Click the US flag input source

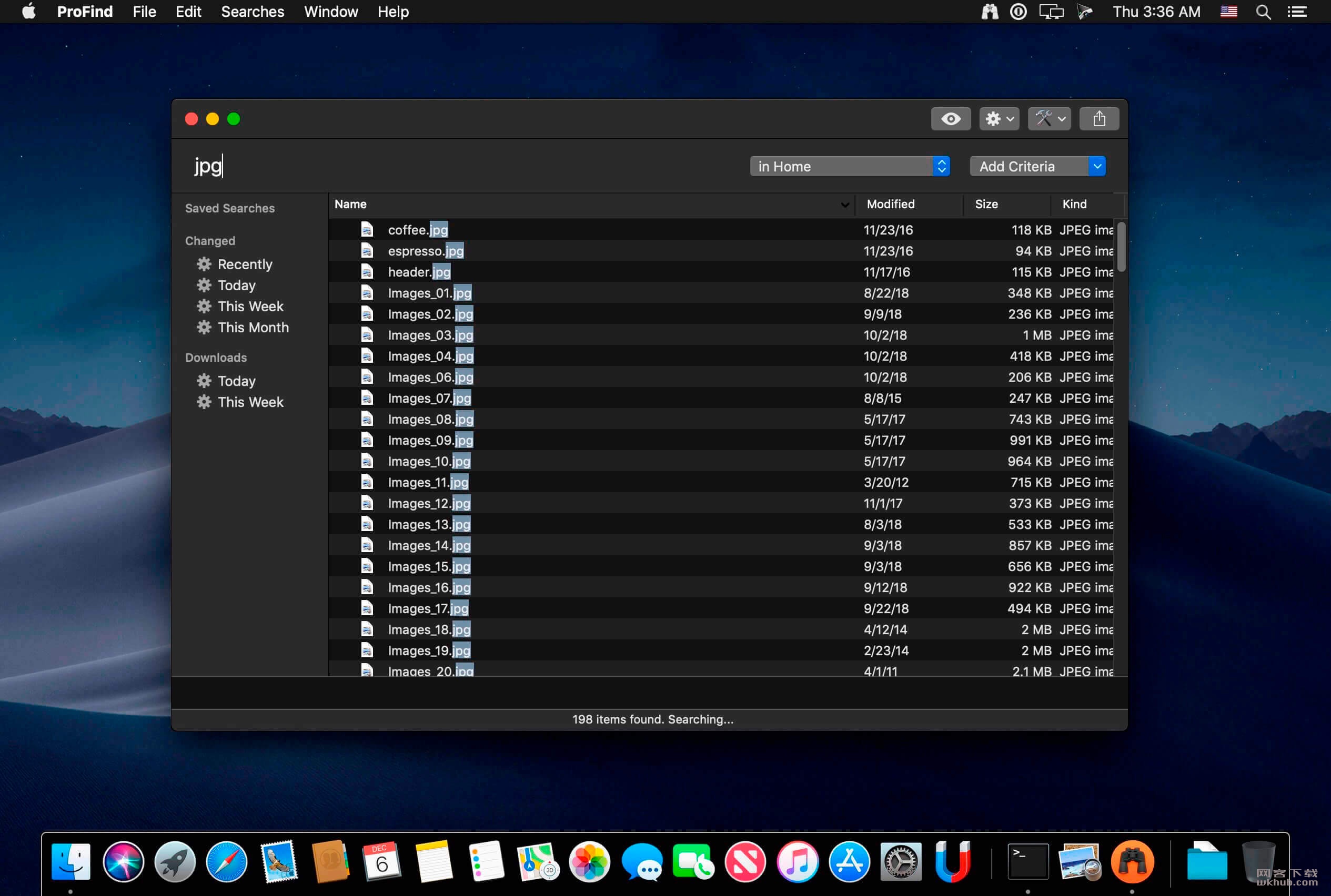click(x=1228, y=12)
